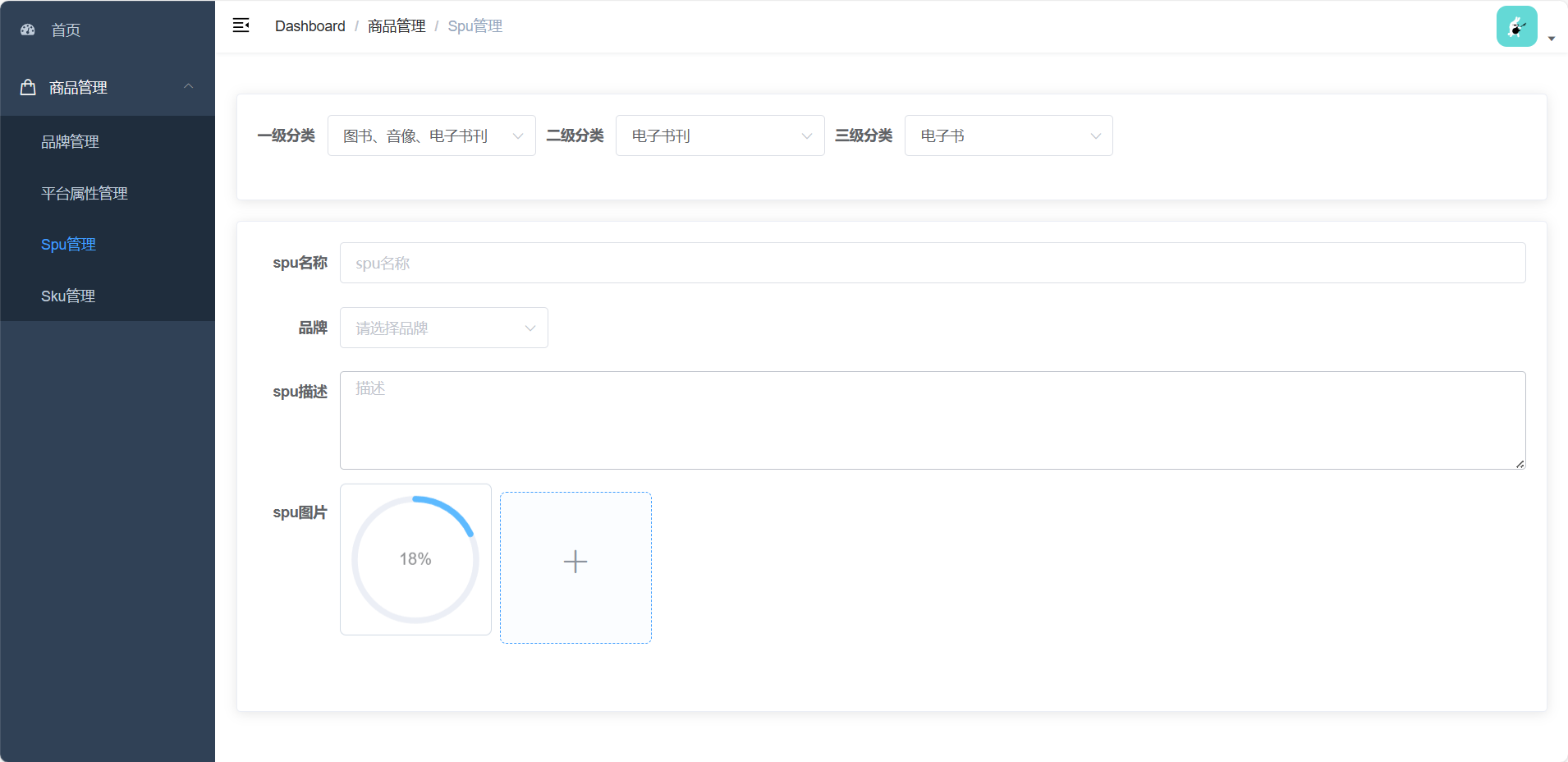
Task: Open the 二级分类 dropdown showing 电子书刊
Action: coord(720,135)
